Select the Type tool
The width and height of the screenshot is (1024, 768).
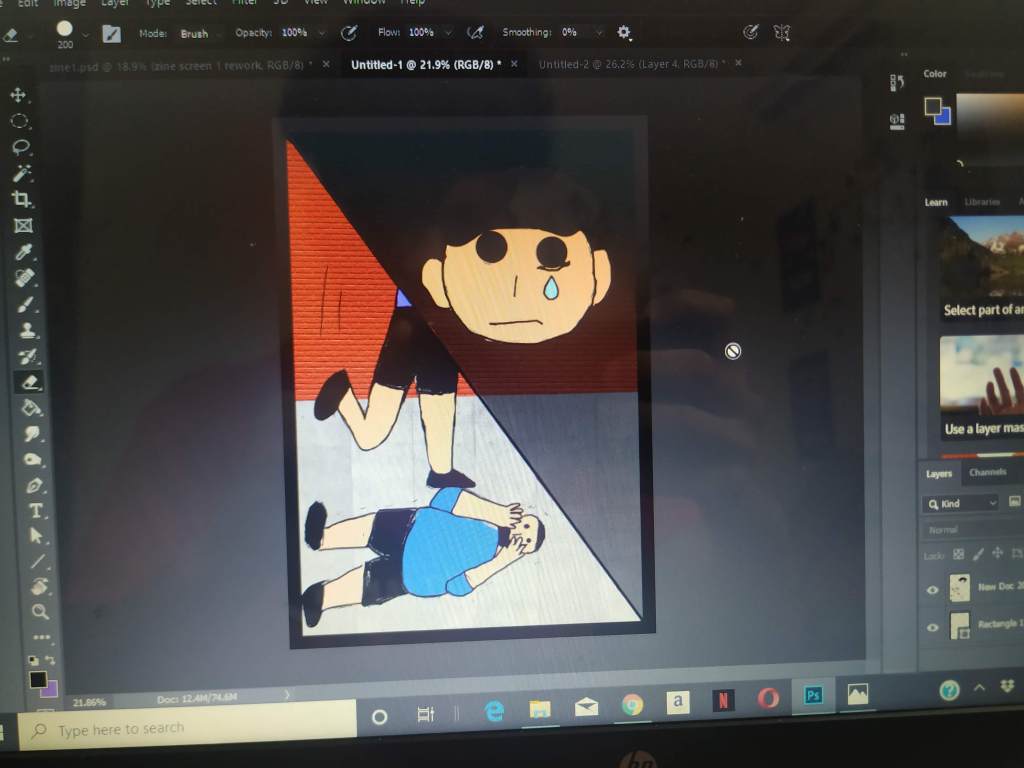pos(36,511)
